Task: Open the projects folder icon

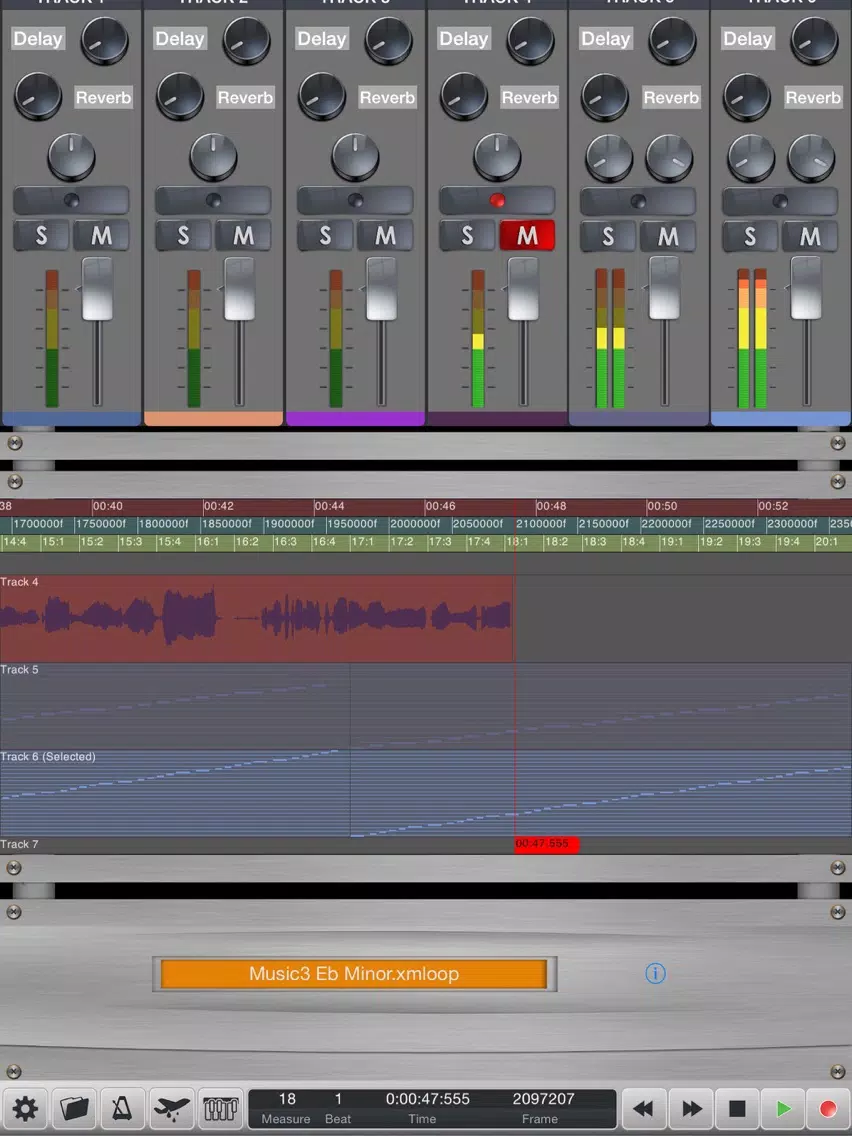Action: coord(74,1108)
